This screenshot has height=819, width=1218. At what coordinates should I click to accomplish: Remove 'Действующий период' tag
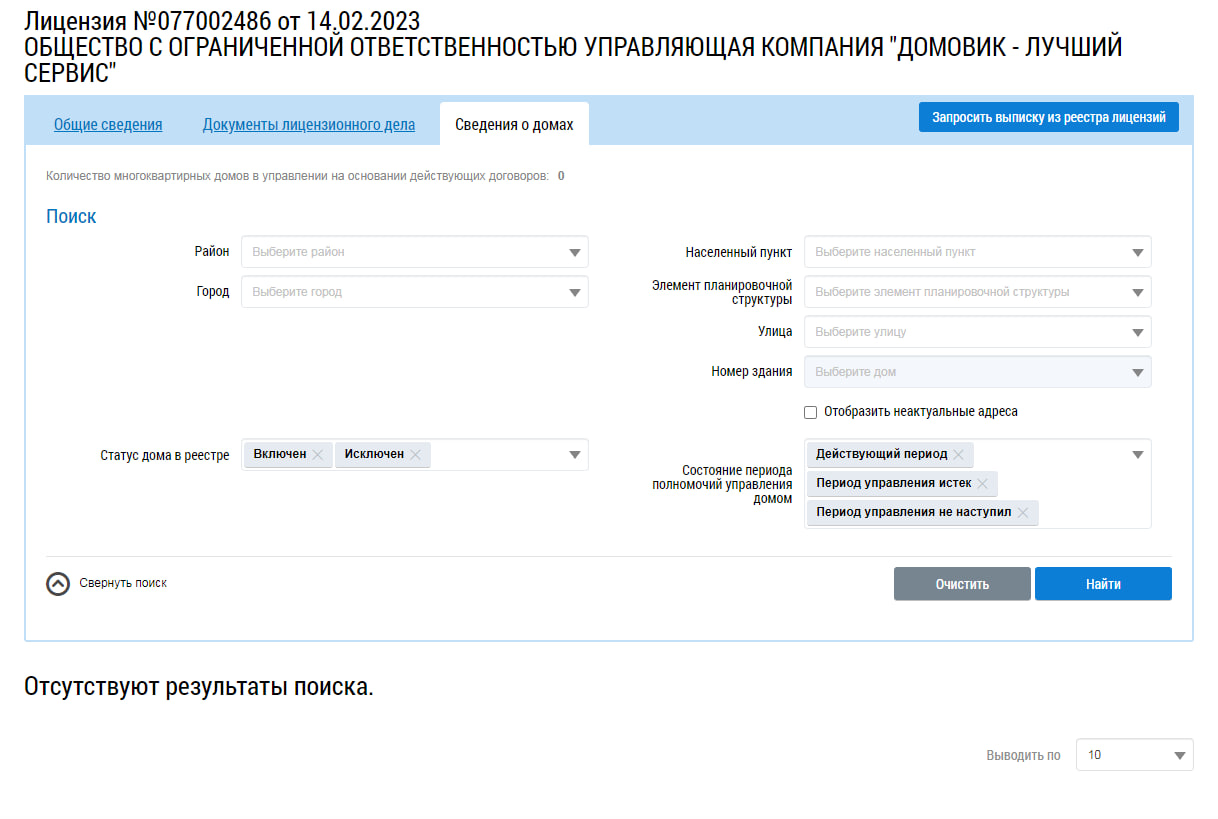point(958,455)
